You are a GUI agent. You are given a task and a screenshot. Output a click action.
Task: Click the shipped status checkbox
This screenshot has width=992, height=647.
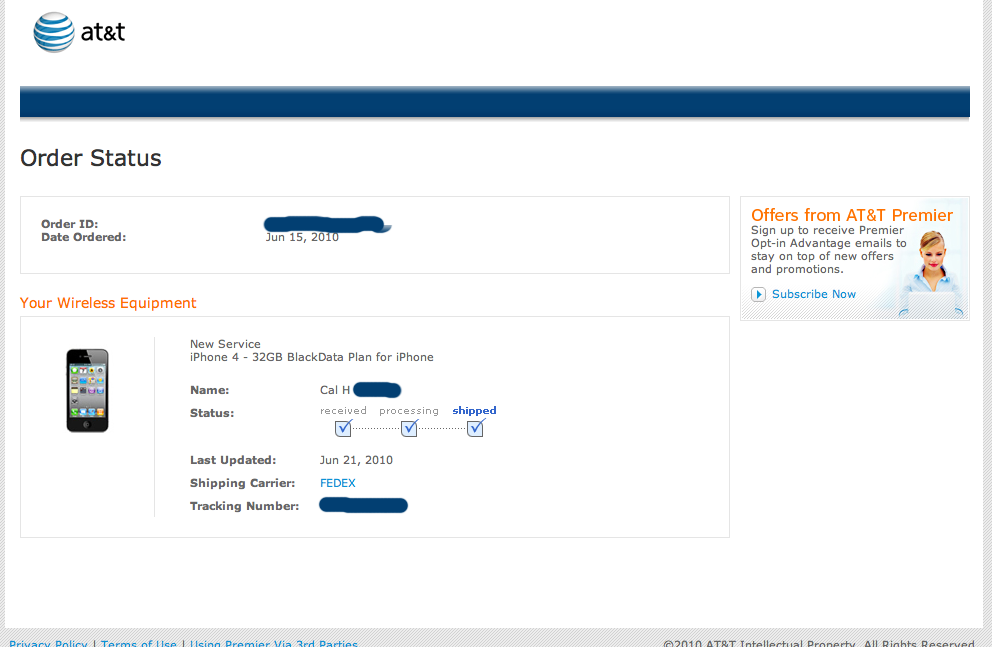point(476,428)
